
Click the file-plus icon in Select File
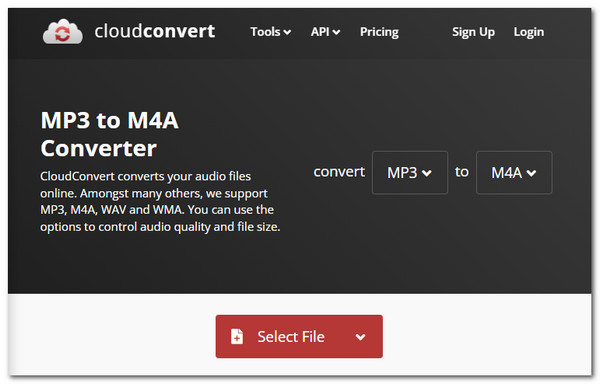(x=237, y=337)
